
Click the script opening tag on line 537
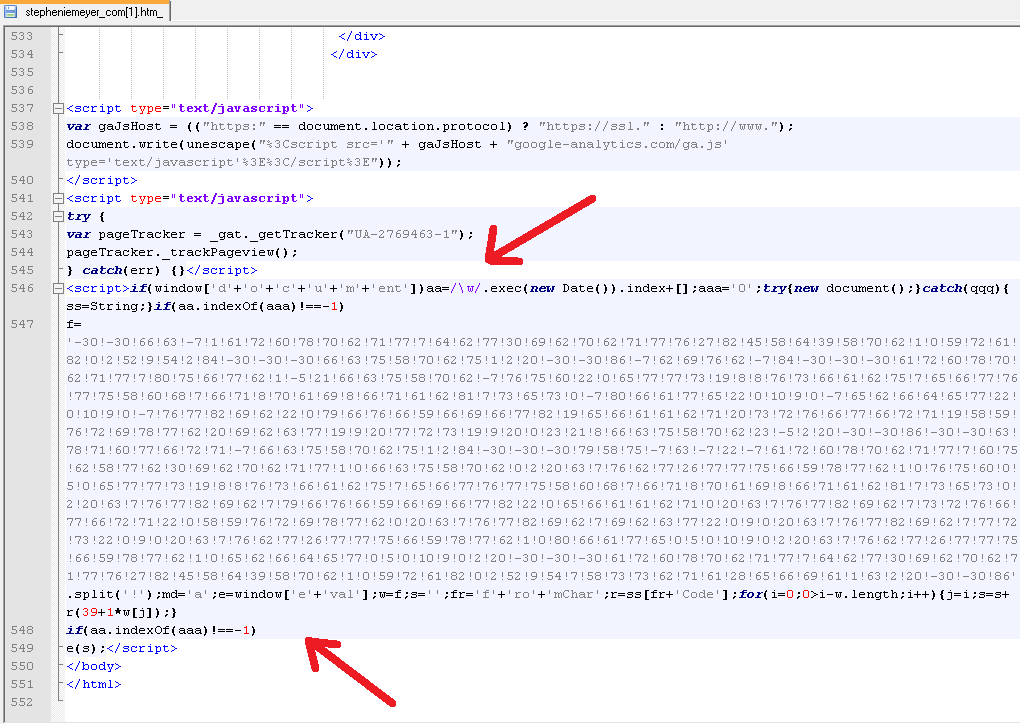(190, 109)
